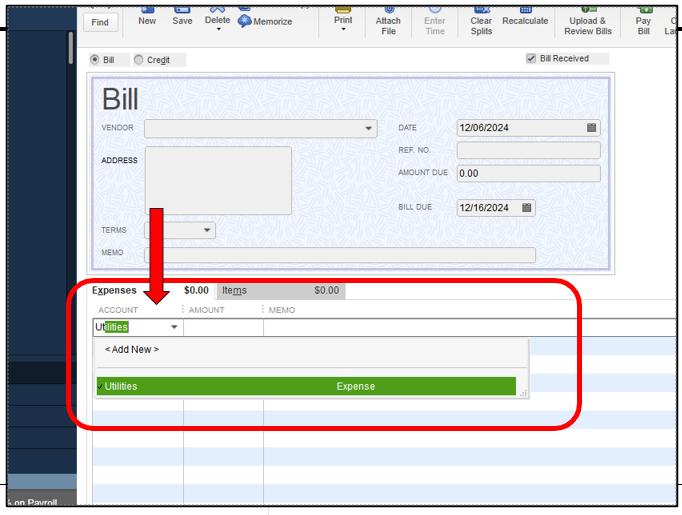Click Recalculate in toolbar
The width and height of the screenshot is (682, 515).
click(525, 17)
